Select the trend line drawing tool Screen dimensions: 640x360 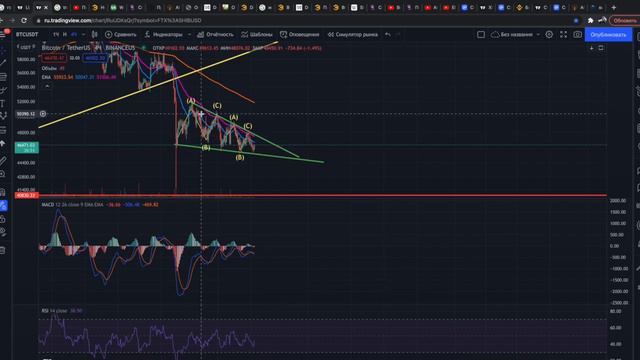click(x=3, y=63)
